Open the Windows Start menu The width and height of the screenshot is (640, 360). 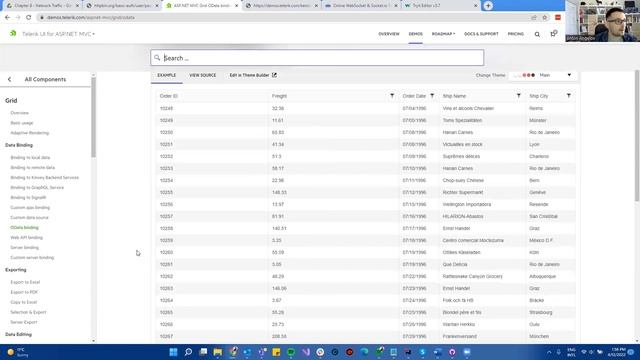[x=173, y=352]
